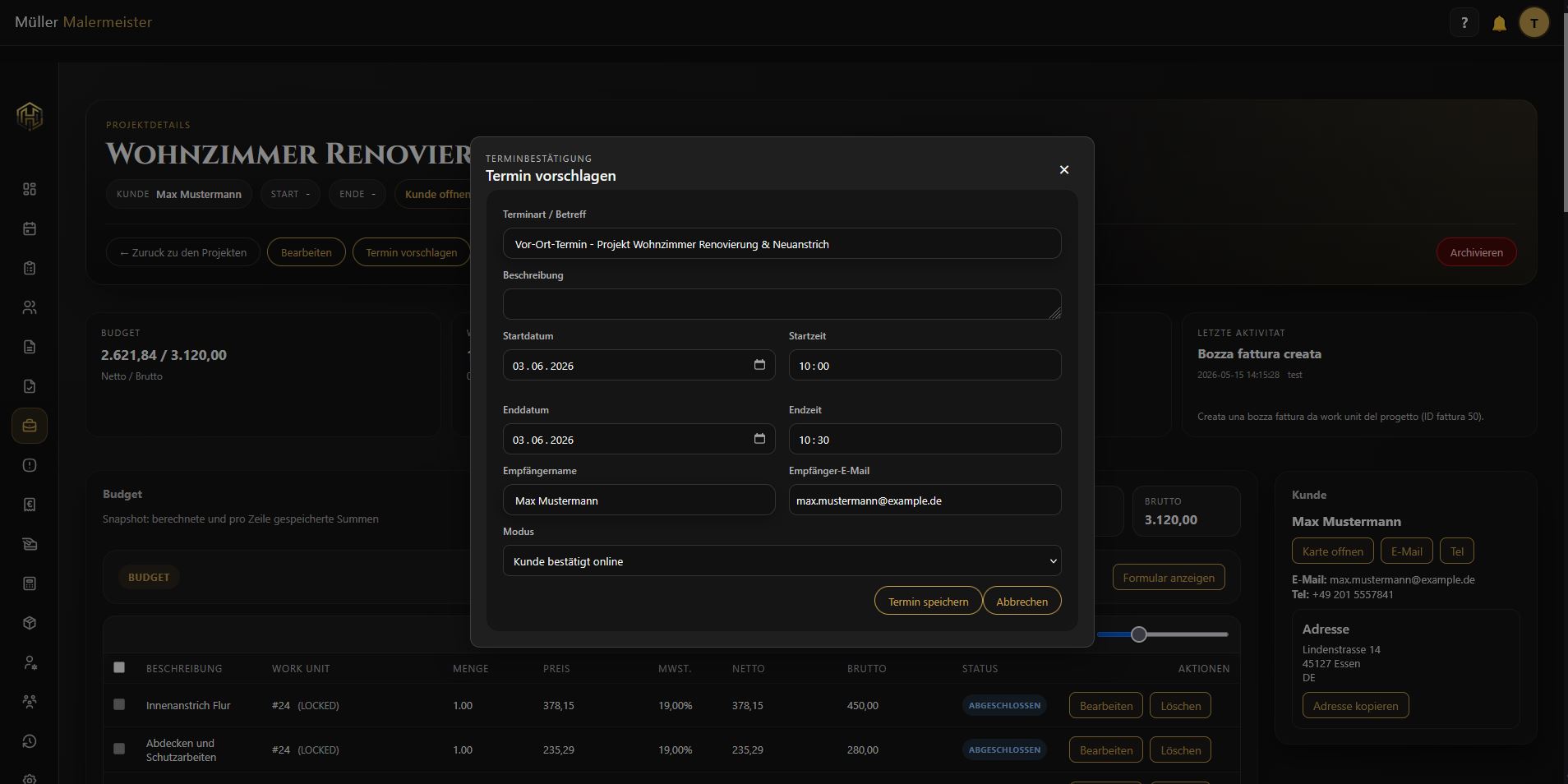Open the user avatar T menu
Image resolution: width=1568 pixels, height=784 pixels.
pyautogui.click(x=1533, y=23)
